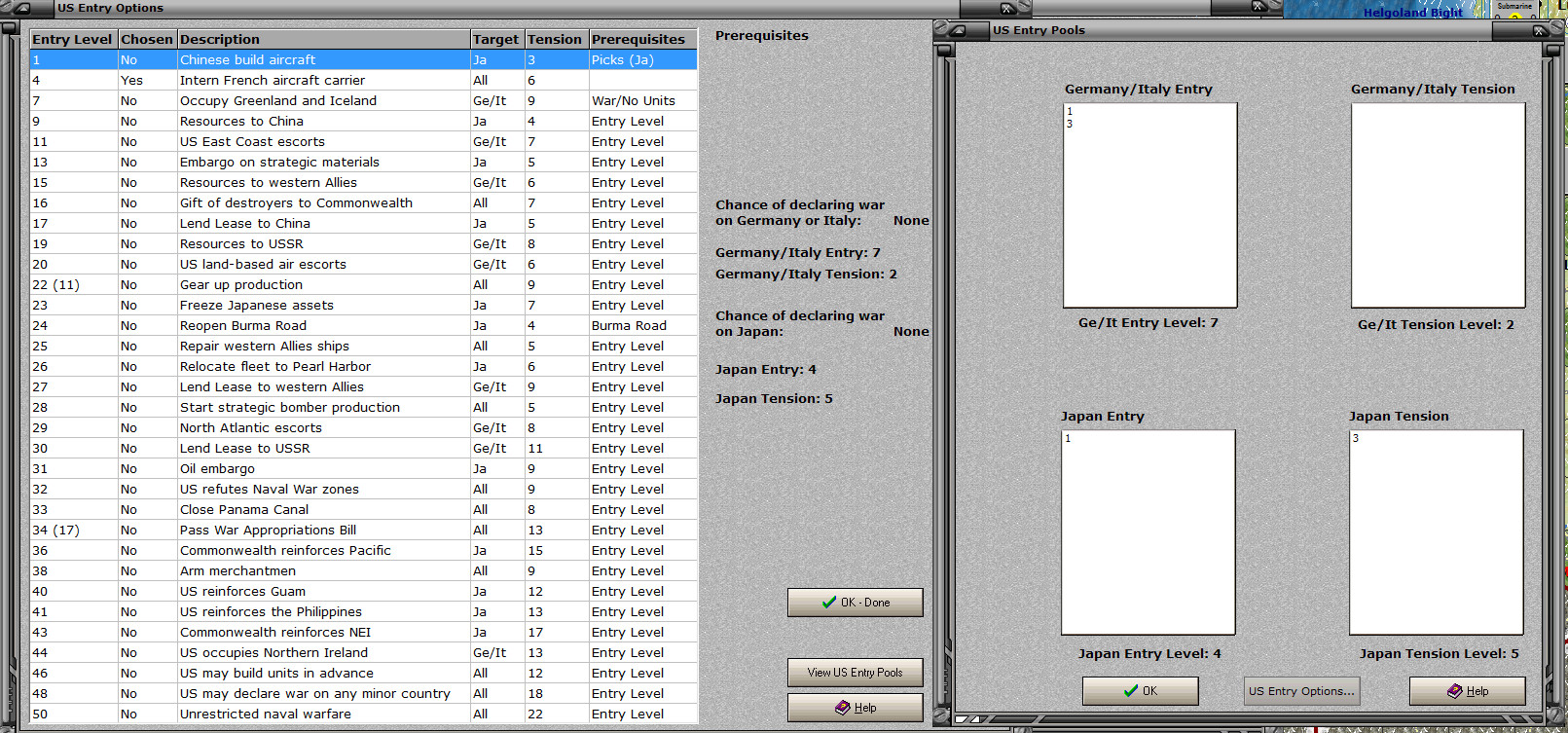Choose the 'Arm merchantmen' option
1568x733 pixels.
[x=364, y=570]
